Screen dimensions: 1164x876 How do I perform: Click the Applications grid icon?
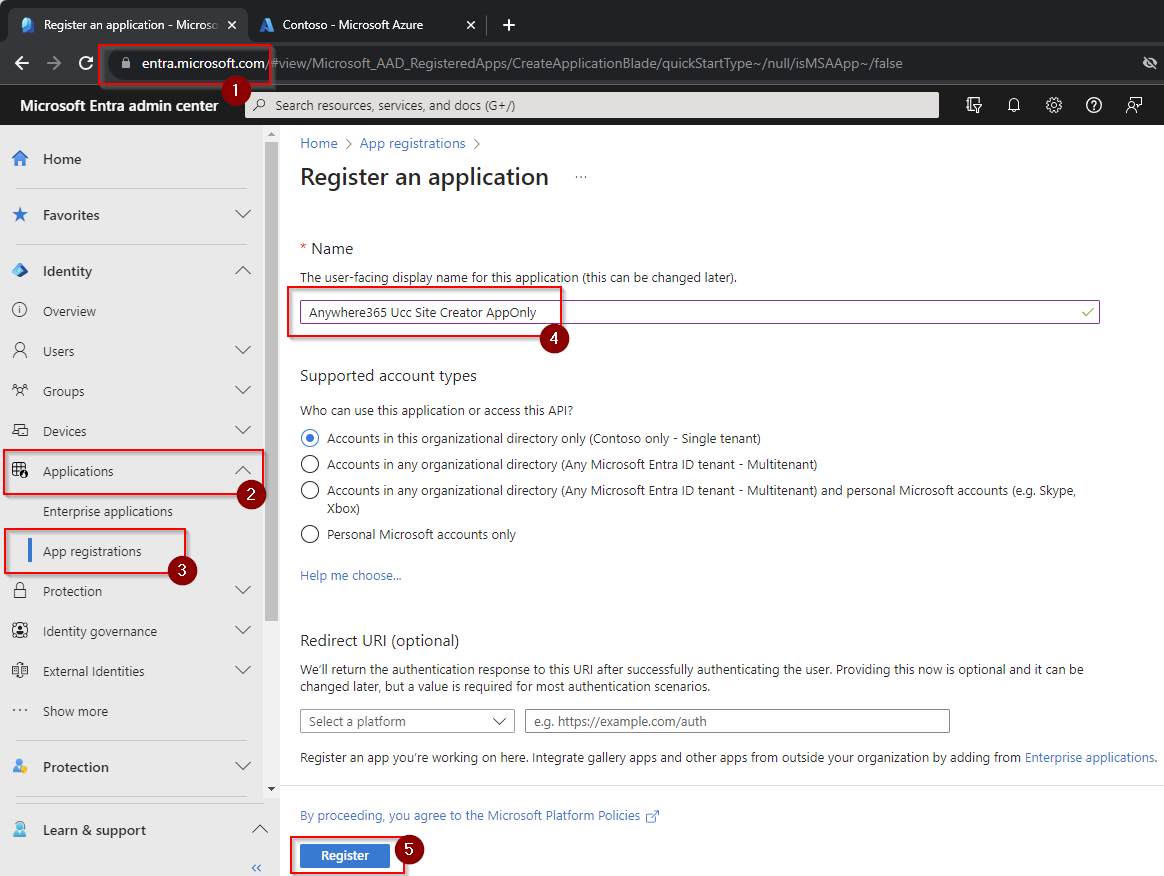(20, 470)
